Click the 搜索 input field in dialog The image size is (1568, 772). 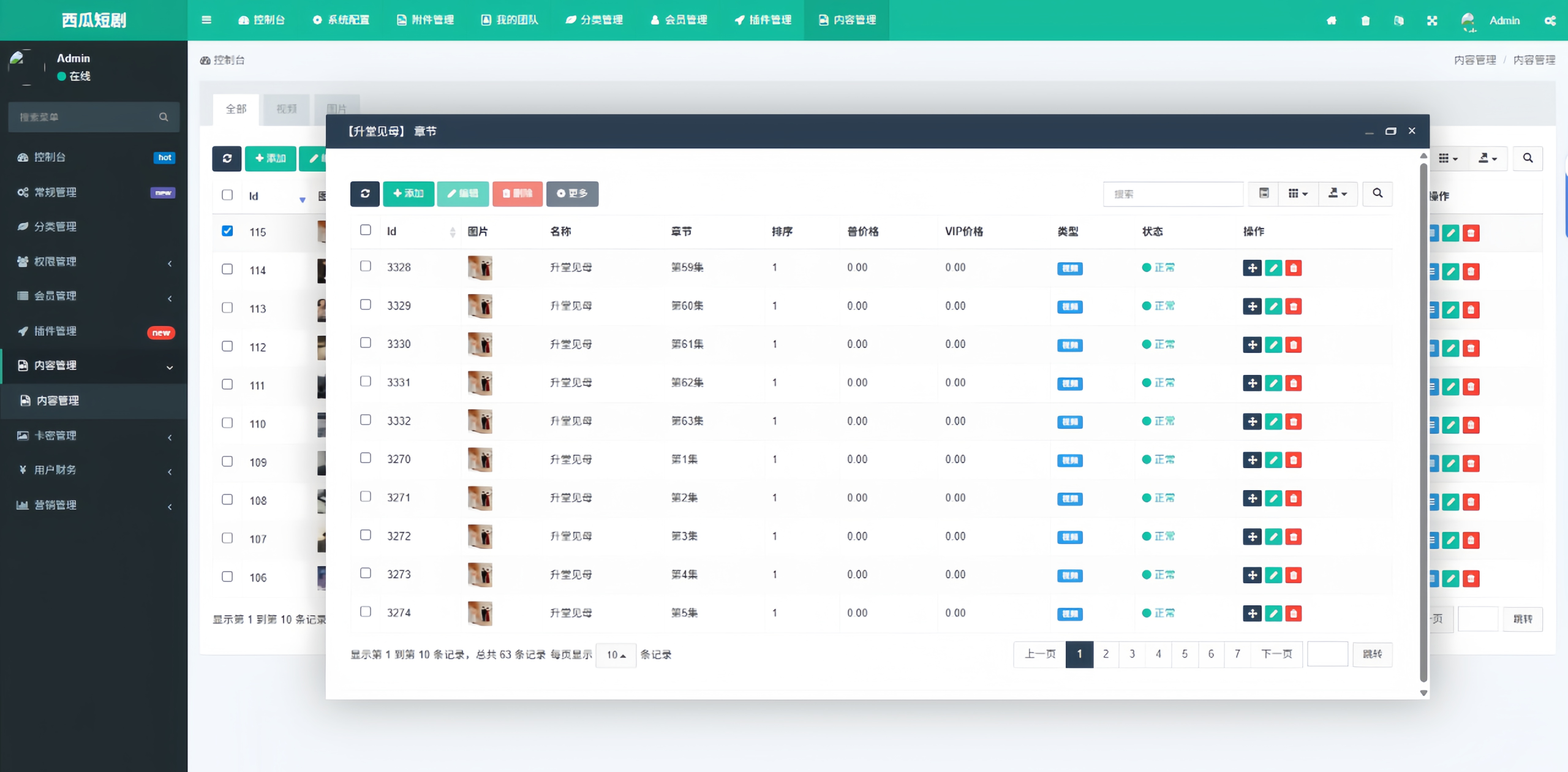click(x=1172, y=194)
